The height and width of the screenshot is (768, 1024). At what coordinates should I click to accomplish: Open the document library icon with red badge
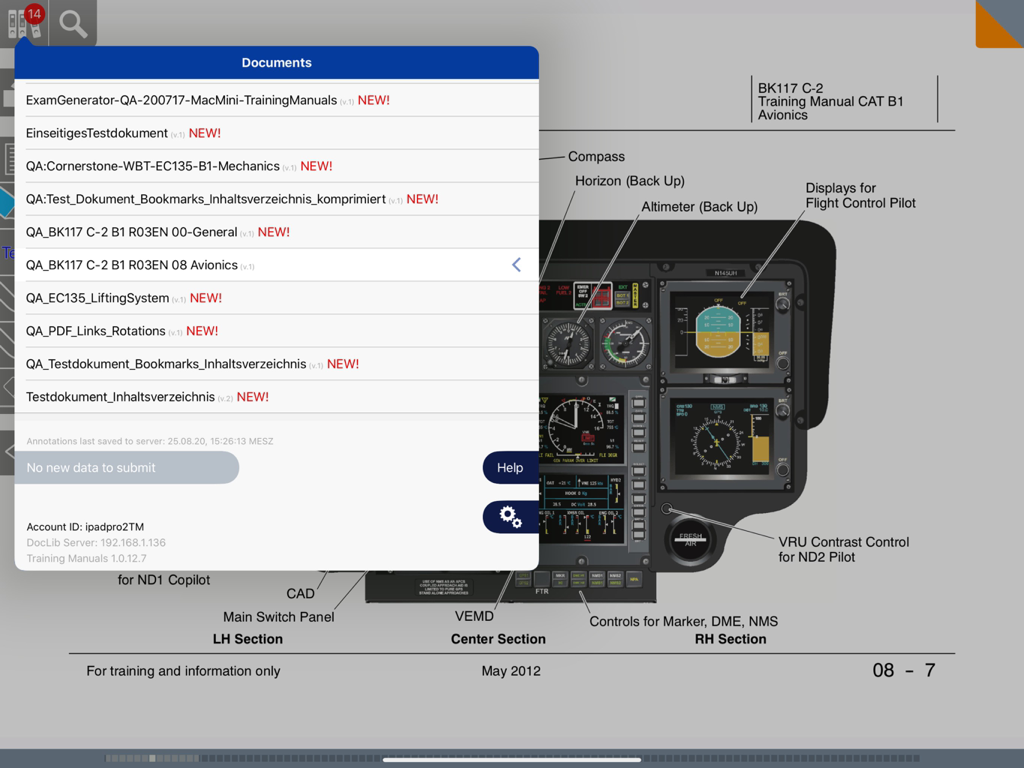(x=23, y=24)
